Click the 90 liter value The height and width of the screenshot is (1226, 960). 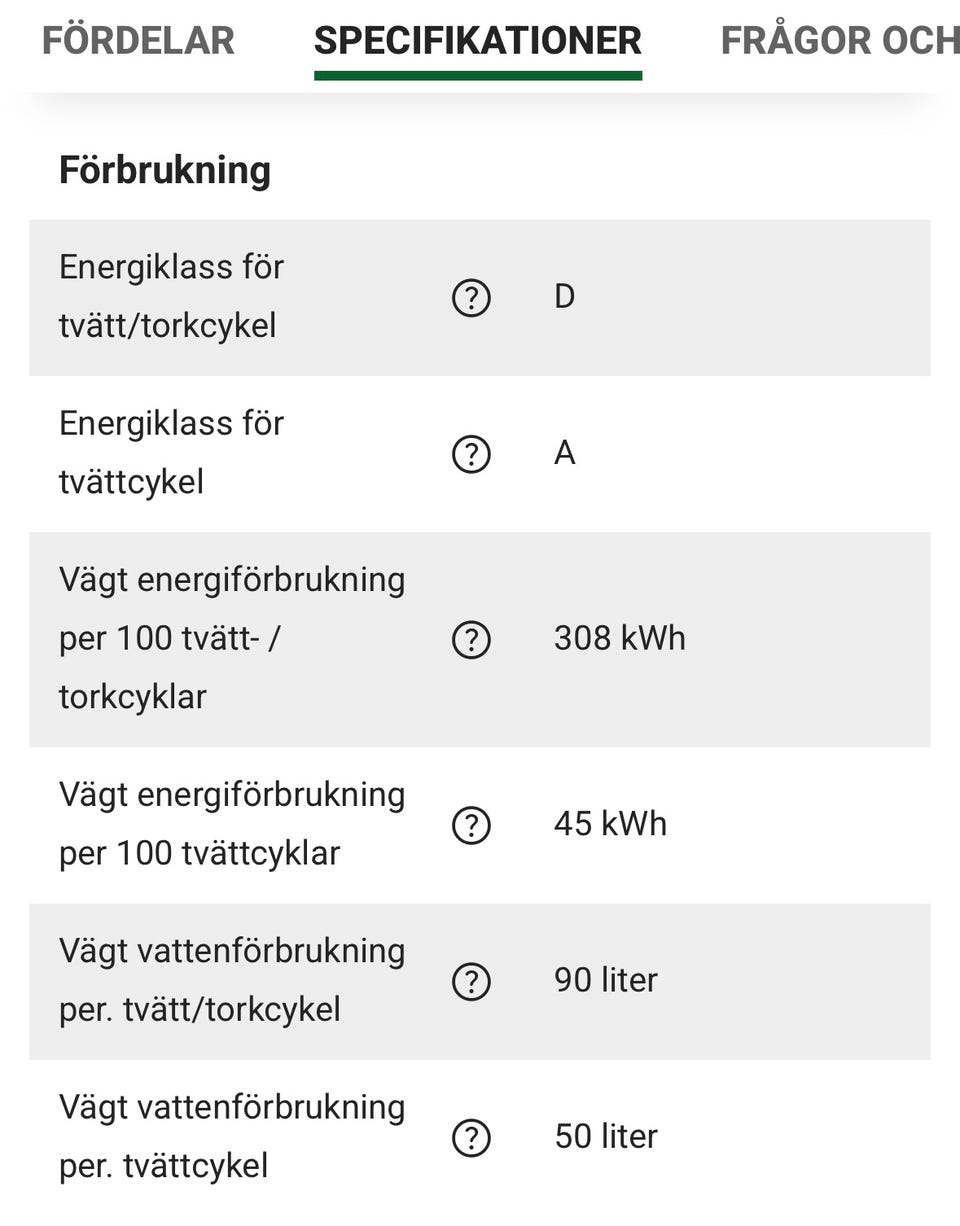pos(606,980)
